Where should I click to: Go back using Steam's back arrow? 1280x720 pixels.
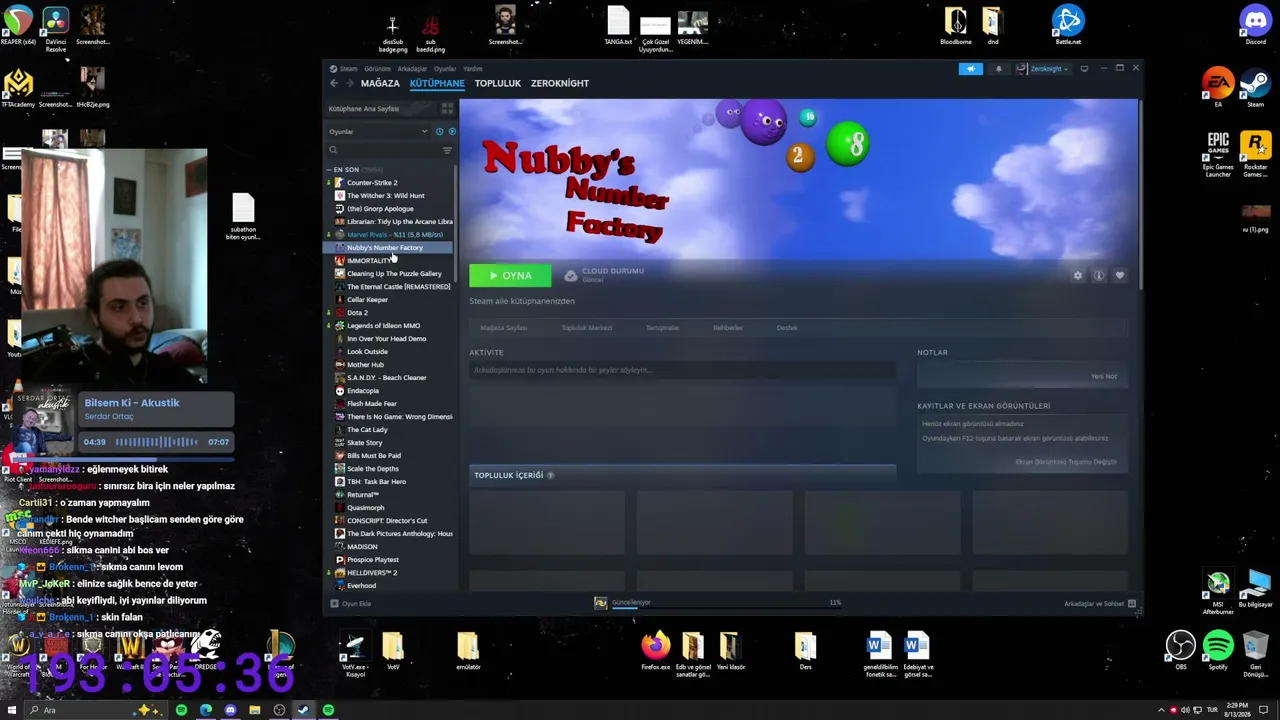point(334,83)
